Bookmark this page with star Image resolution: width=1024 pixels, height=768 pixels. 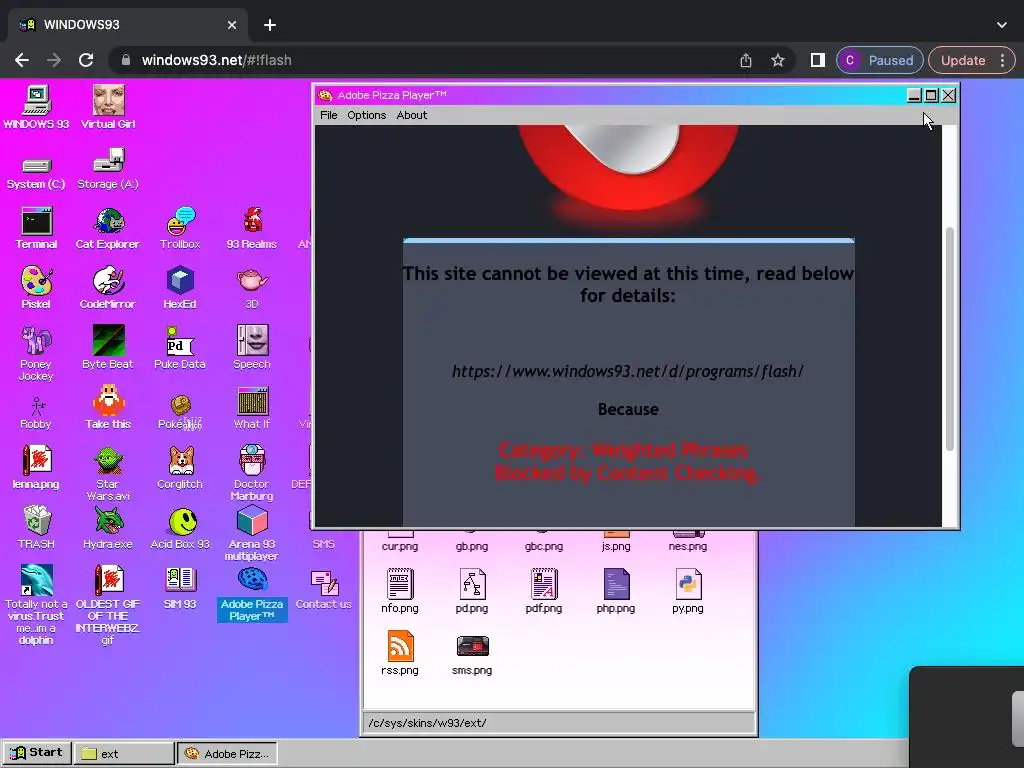(777, 60)
